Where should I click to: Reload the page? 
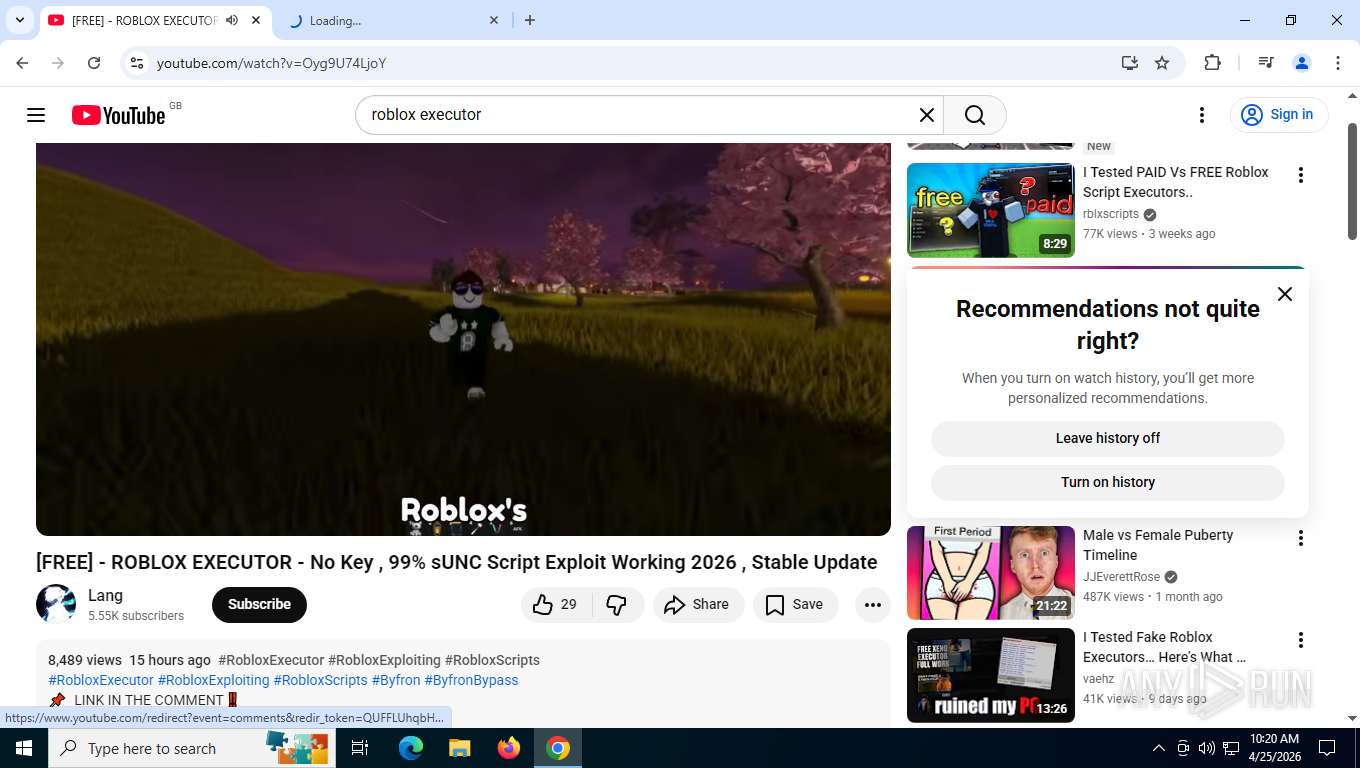click(94, 63)
